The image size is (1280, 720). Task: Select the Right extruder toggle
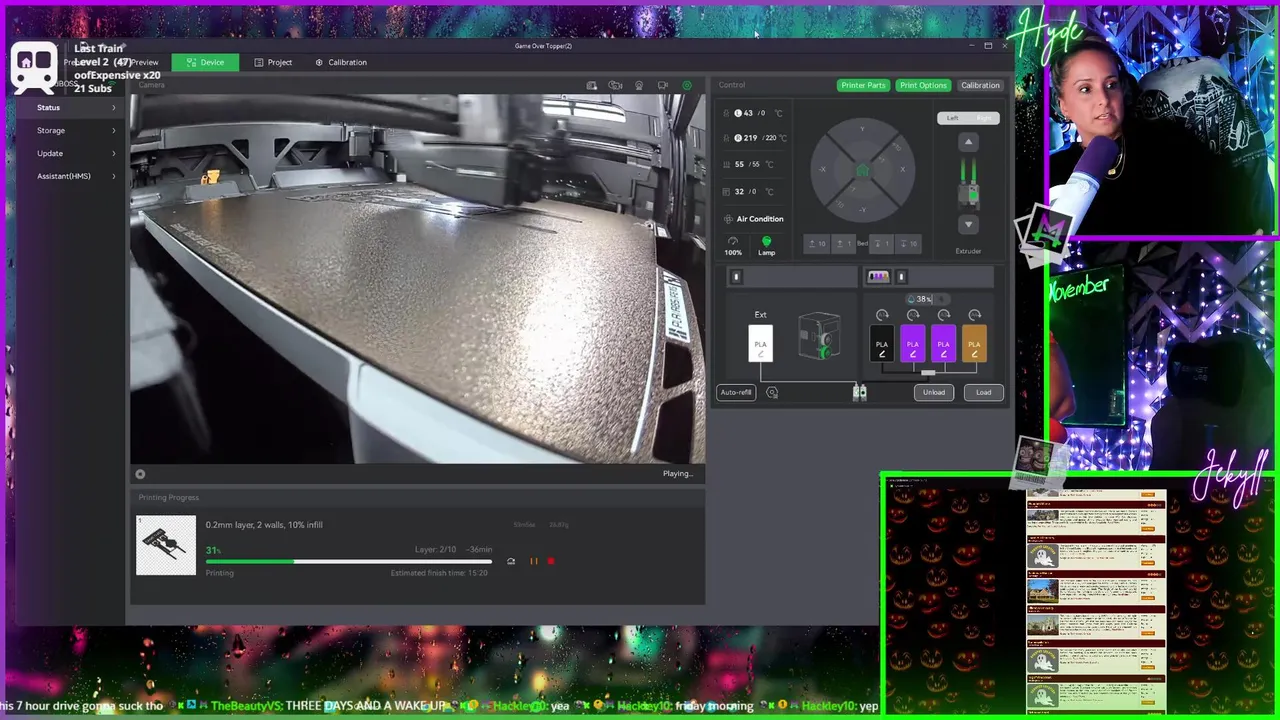pos(984,118)
